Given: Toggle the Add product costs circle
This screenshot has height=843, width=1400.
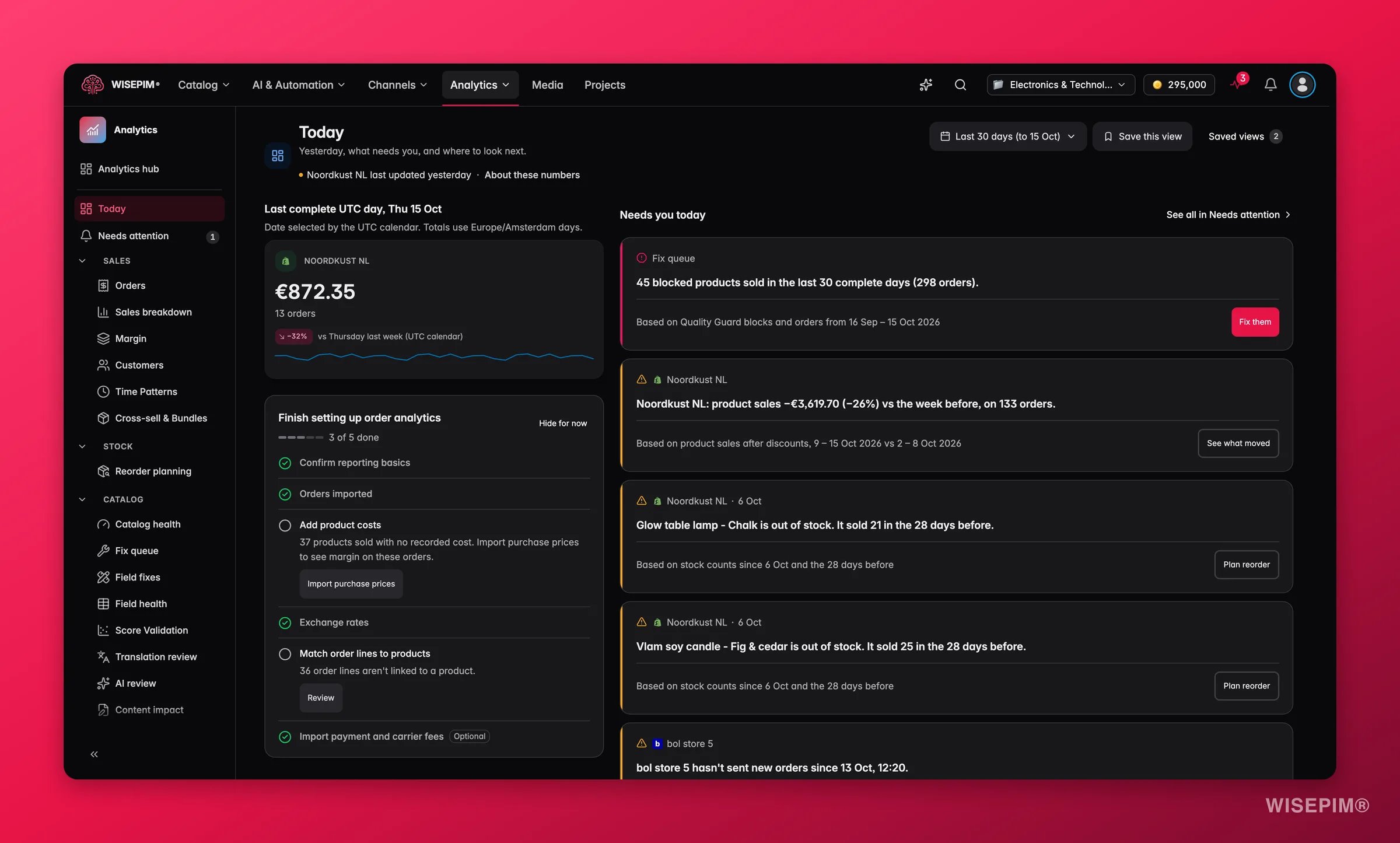Looking at the screenshot, I should [285, 526].
